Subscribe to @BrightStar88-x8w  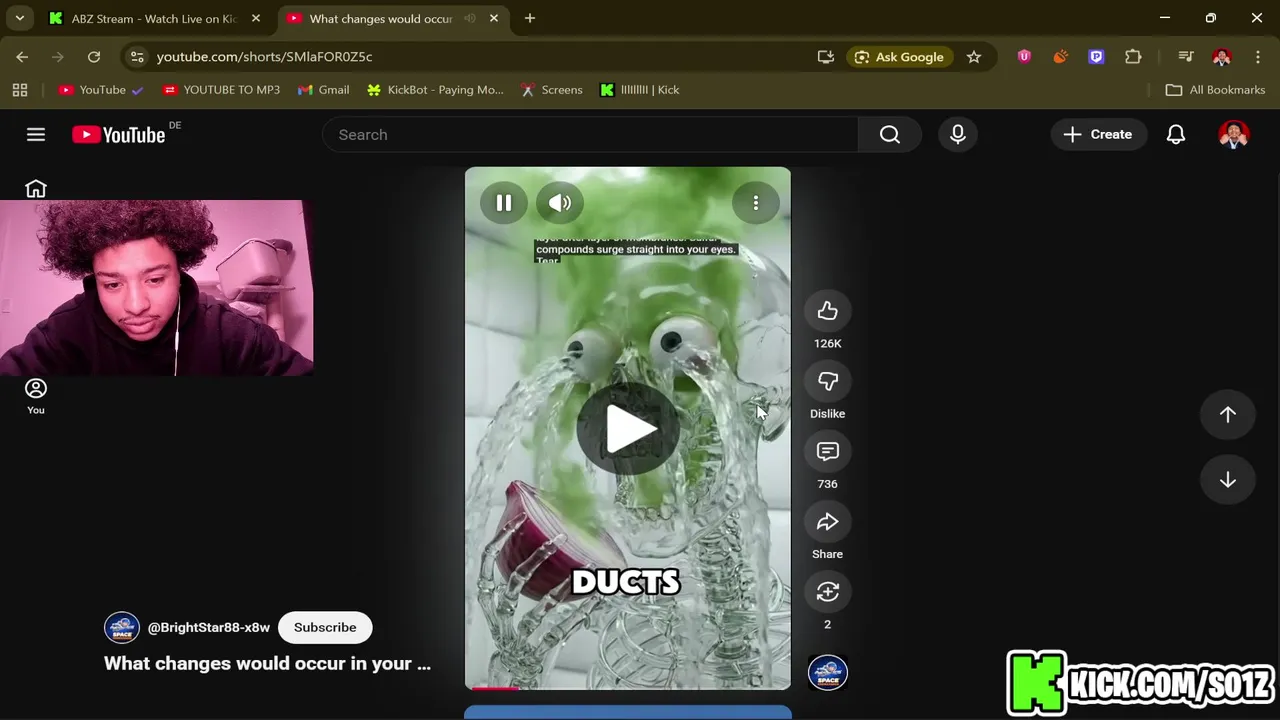tap(325, 627)
